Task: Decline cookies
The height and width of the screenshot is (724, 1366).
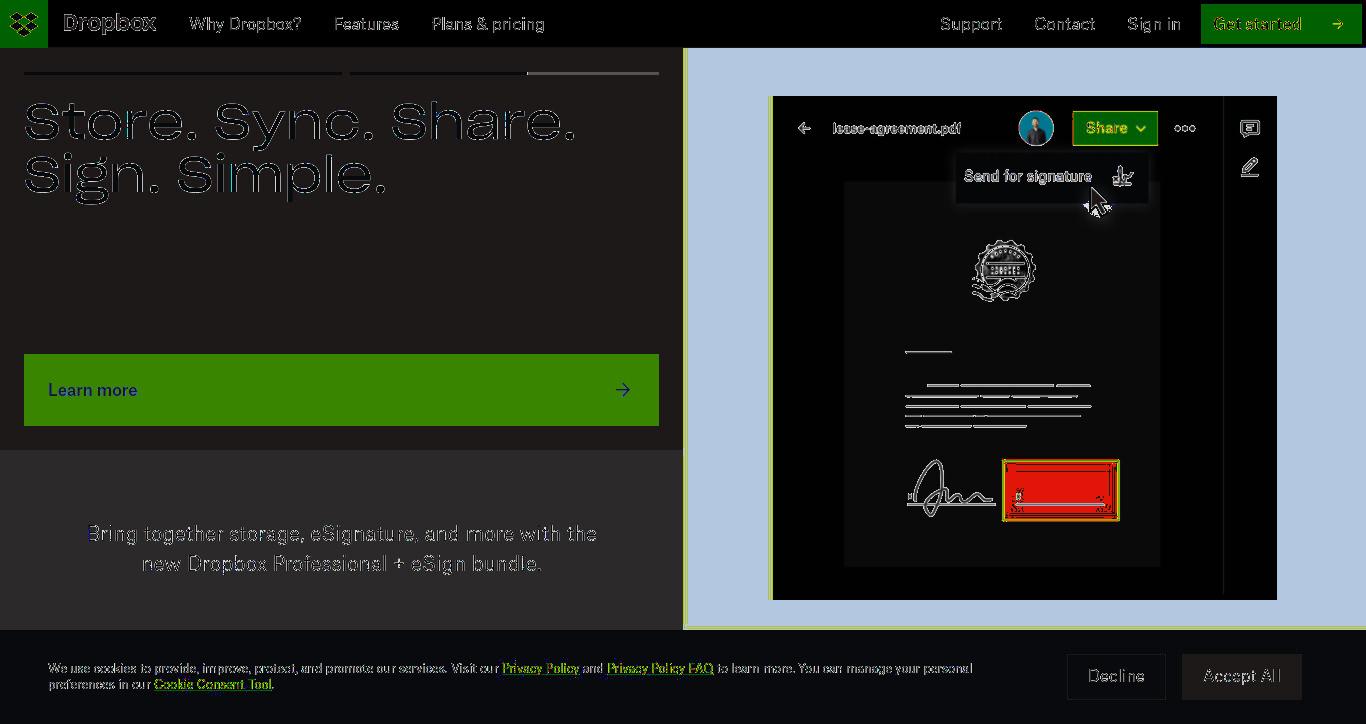Action: point(1116,677)
